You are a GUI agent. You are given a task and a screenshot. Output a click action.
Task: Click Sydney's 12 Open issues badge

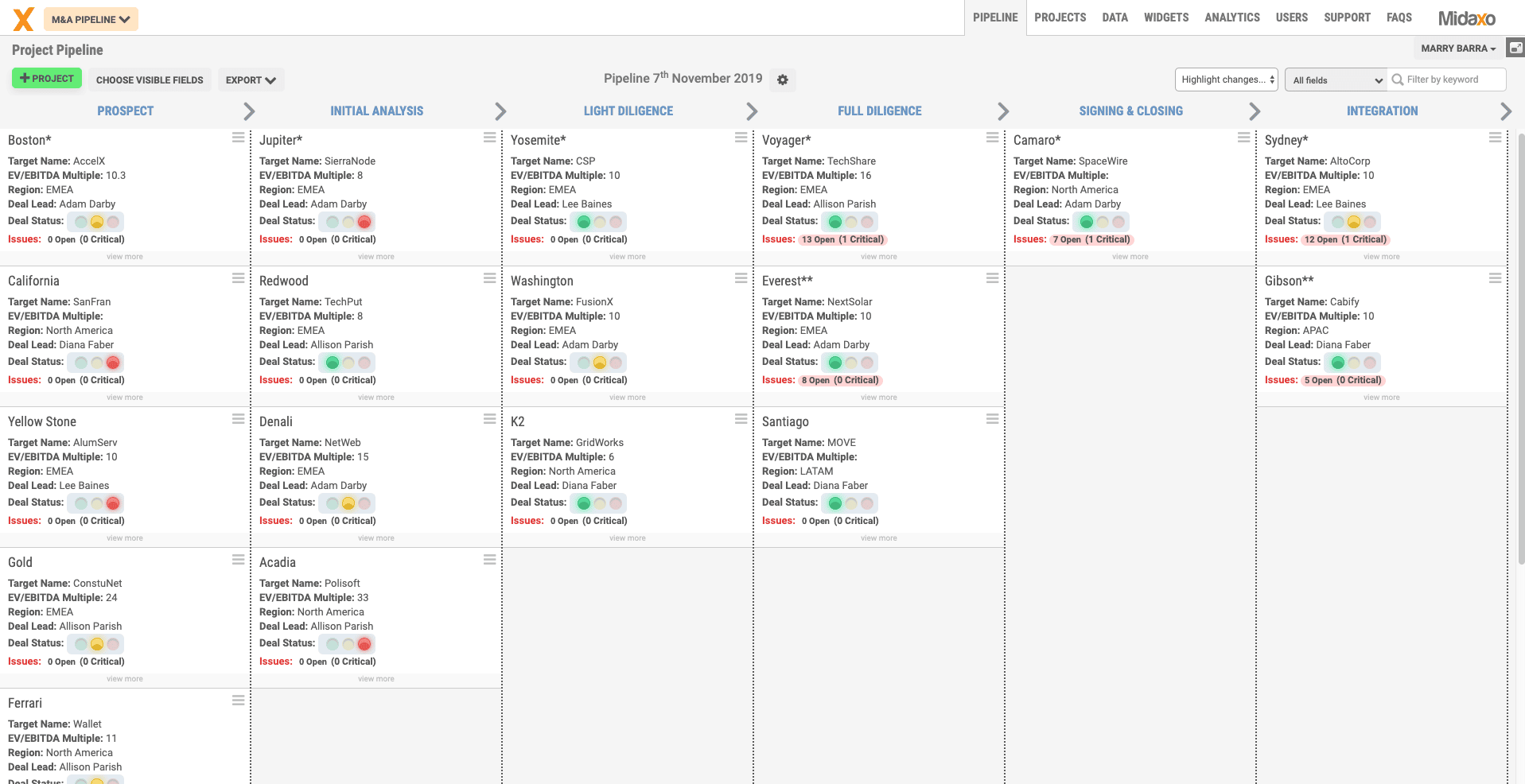[1346, 239]
